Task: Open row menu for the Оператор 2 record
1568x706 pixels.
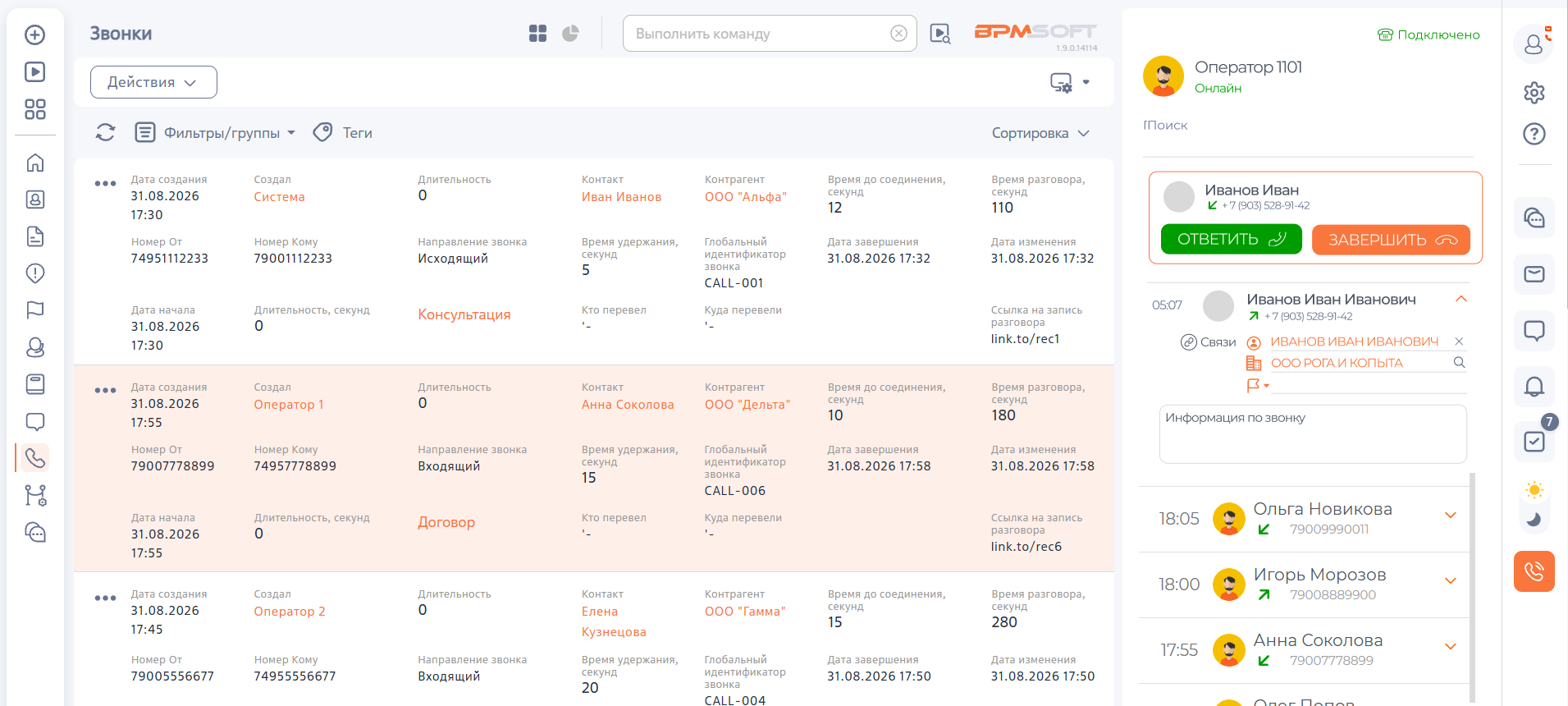Action: pos(105,598)
